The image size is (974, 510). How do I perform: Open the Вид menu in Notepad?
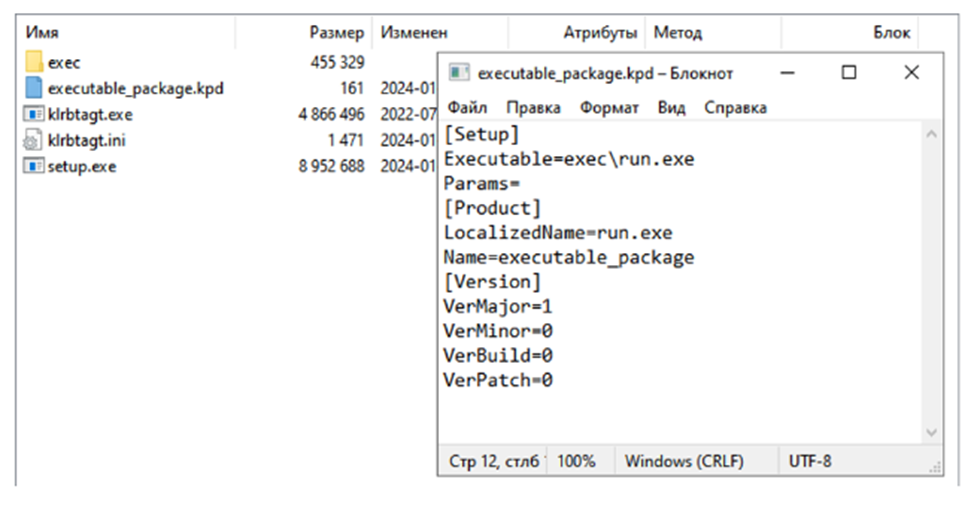[672, 107]
